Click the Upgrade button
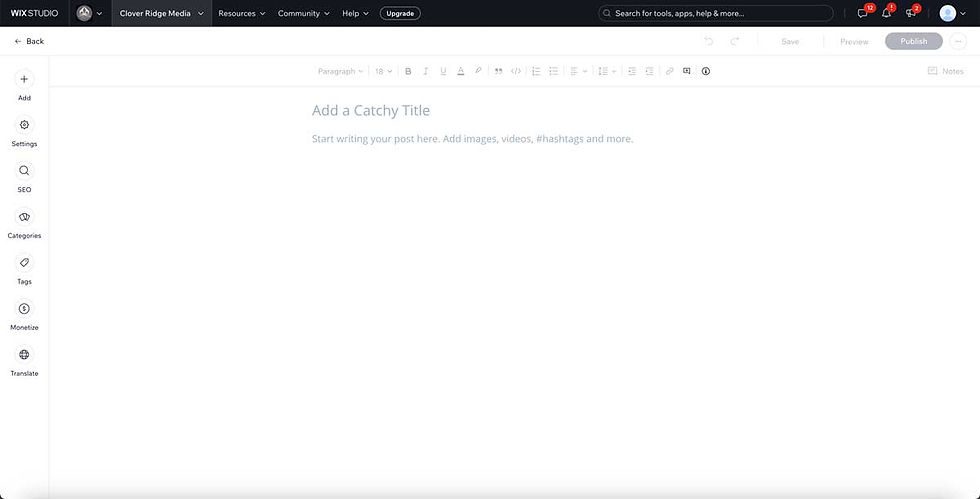The image size is (980, 499). tap(400, 13)
